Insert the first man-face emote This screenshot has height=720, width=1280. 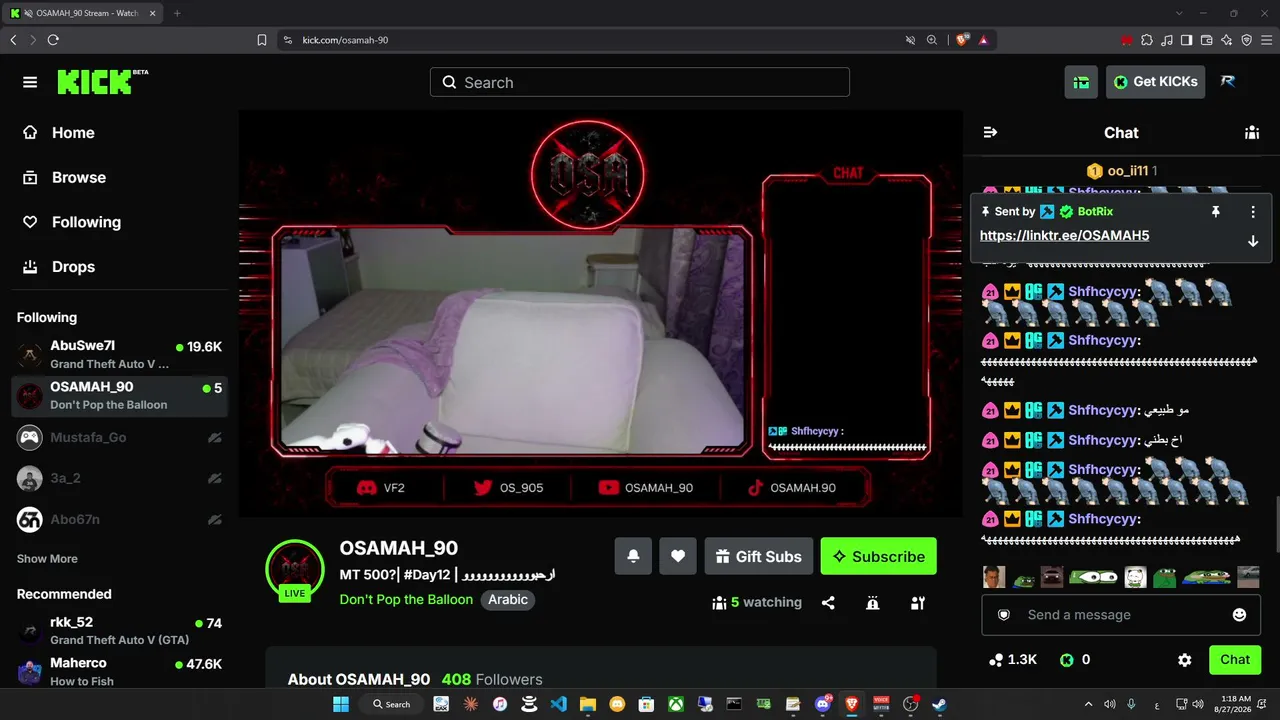coord(993,577)
